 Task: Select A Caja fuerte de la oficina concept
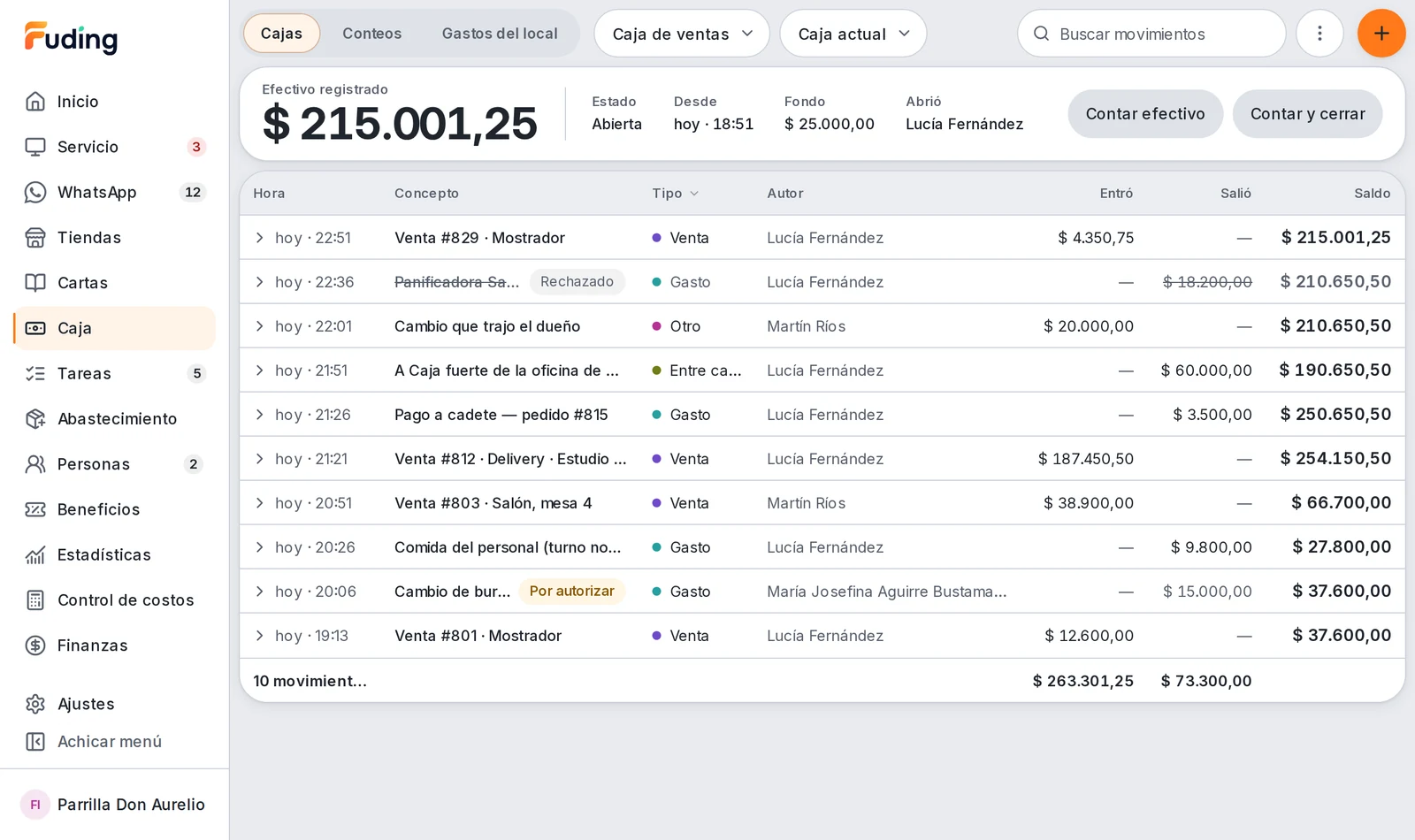(x=507, y=370)
